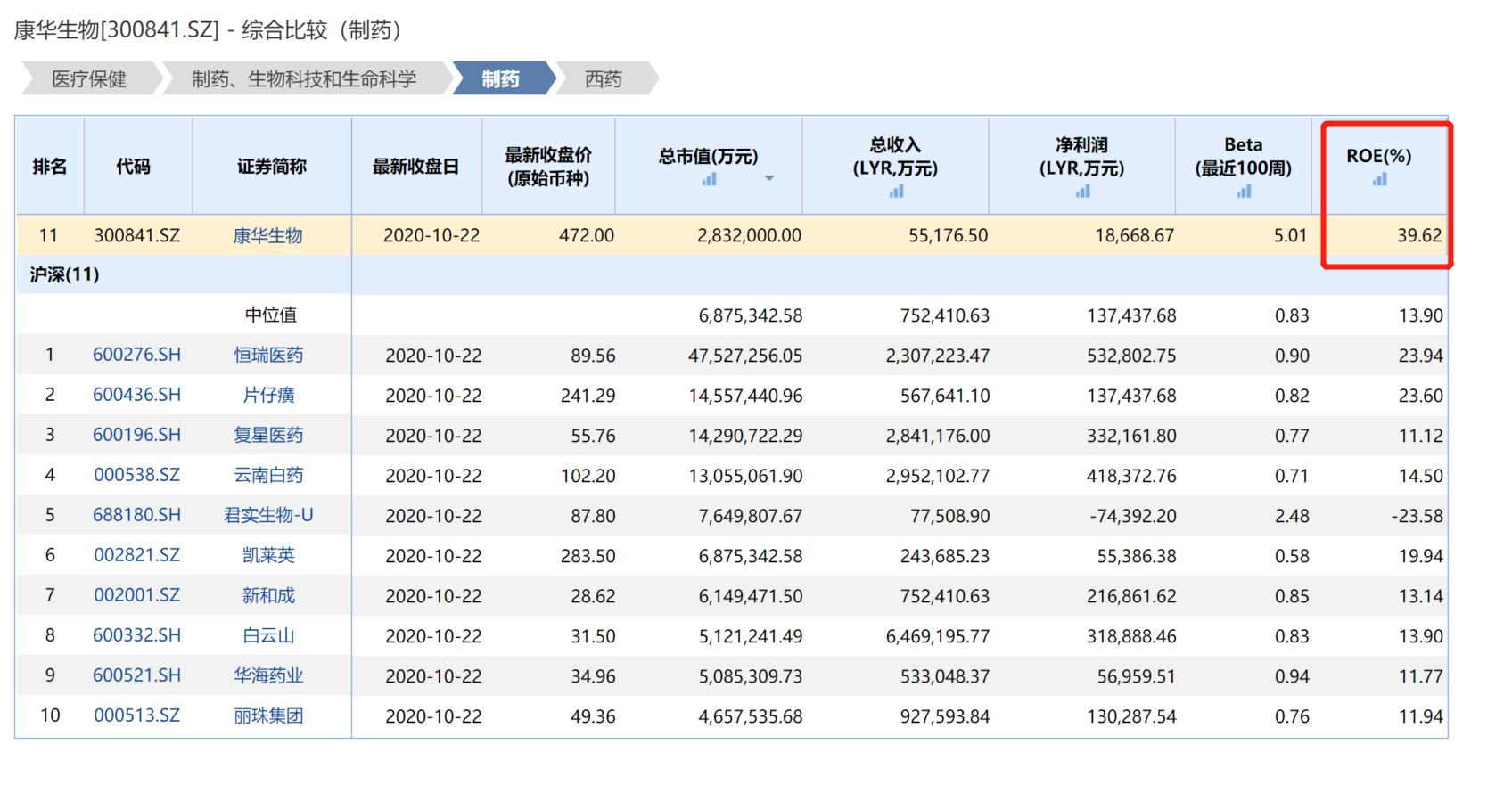Click the 白云山 security name
1512x785 pixels.
click(x=268, y=635)
